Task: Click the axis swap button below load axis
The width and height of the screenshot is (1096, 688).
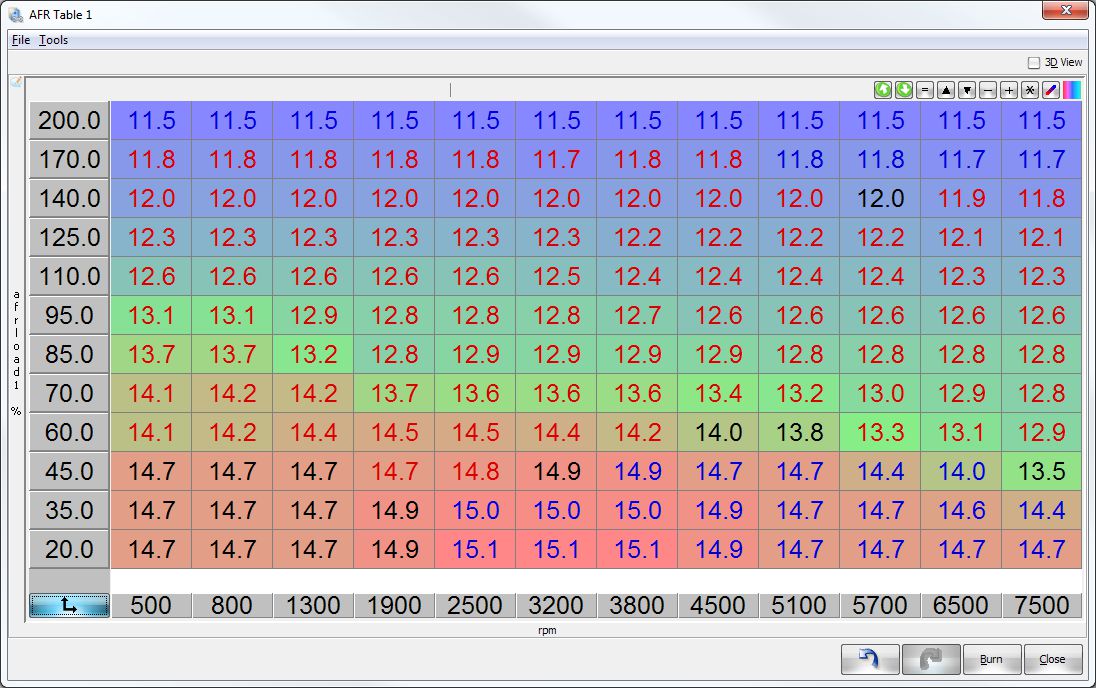Action: [x=69, y=605]
